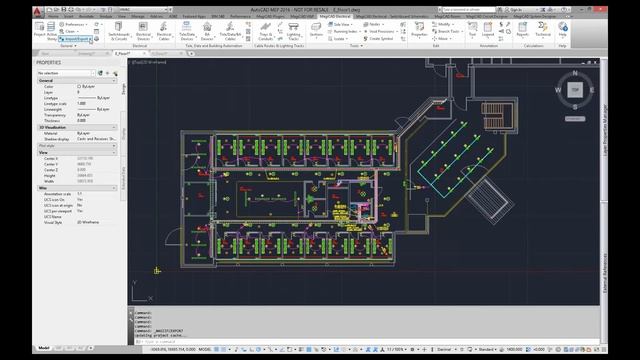Open BA Devices tool
This screenshot has height=360, width=640.
pos(207,31)
